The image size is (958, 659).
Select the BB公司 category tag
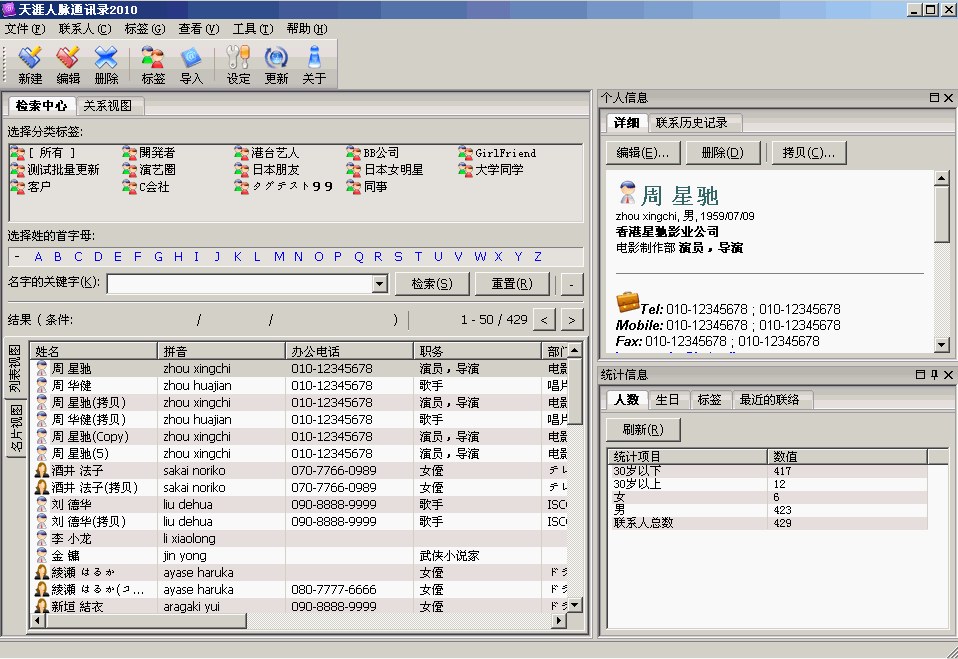[373, 153]
